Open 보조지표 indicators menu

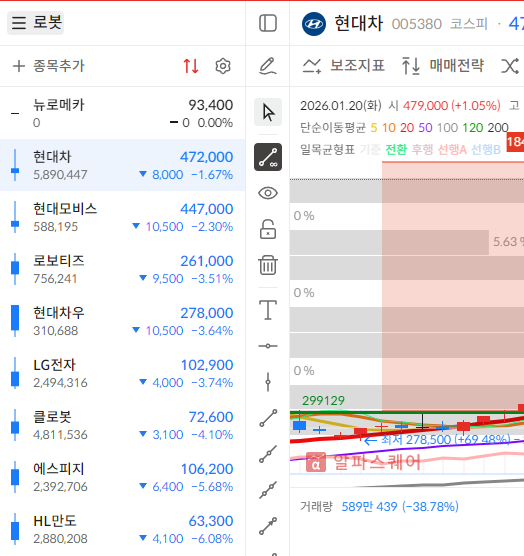343,66
